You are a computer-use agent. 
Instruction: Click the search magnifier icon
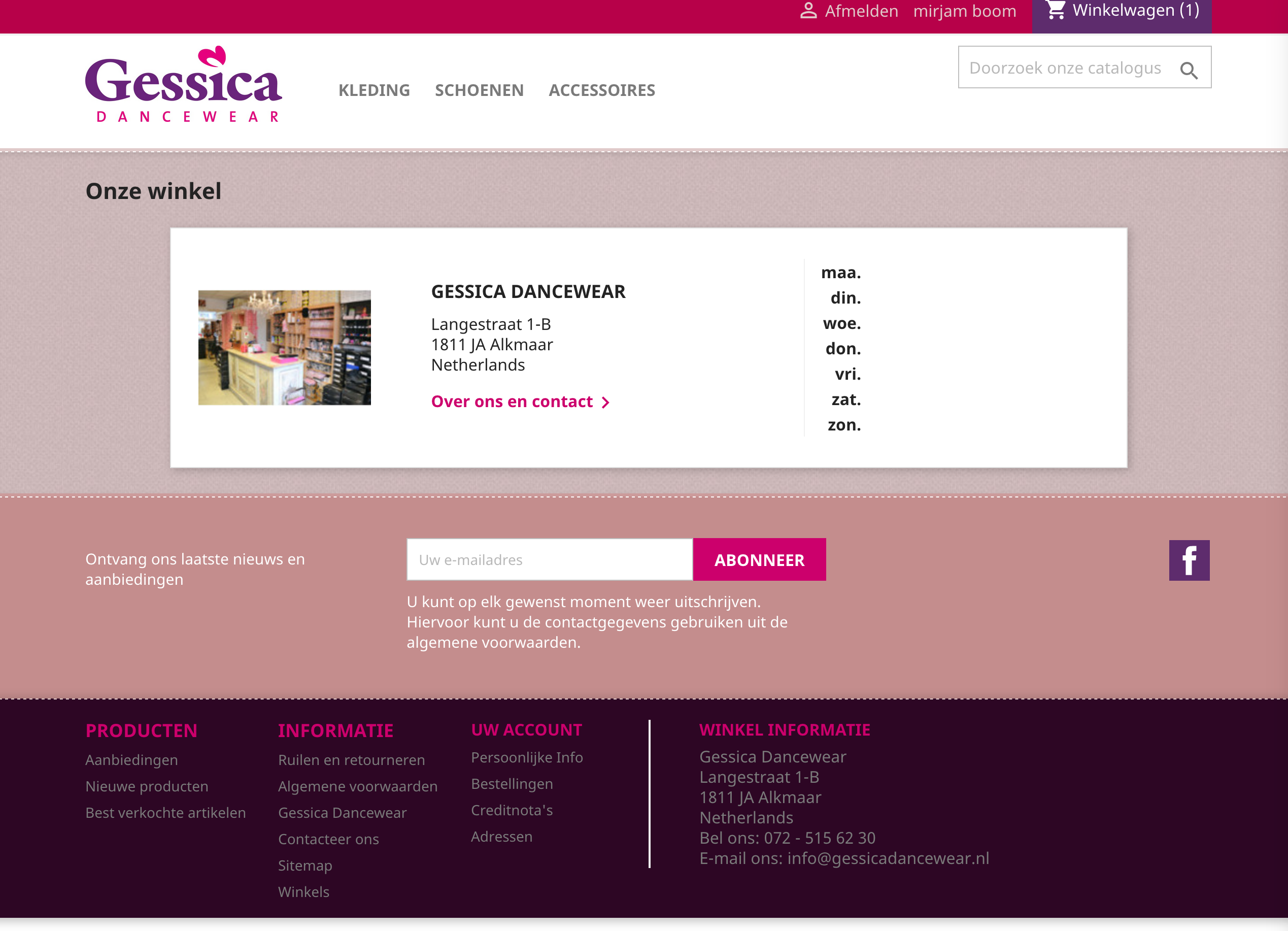(1188, 70)
